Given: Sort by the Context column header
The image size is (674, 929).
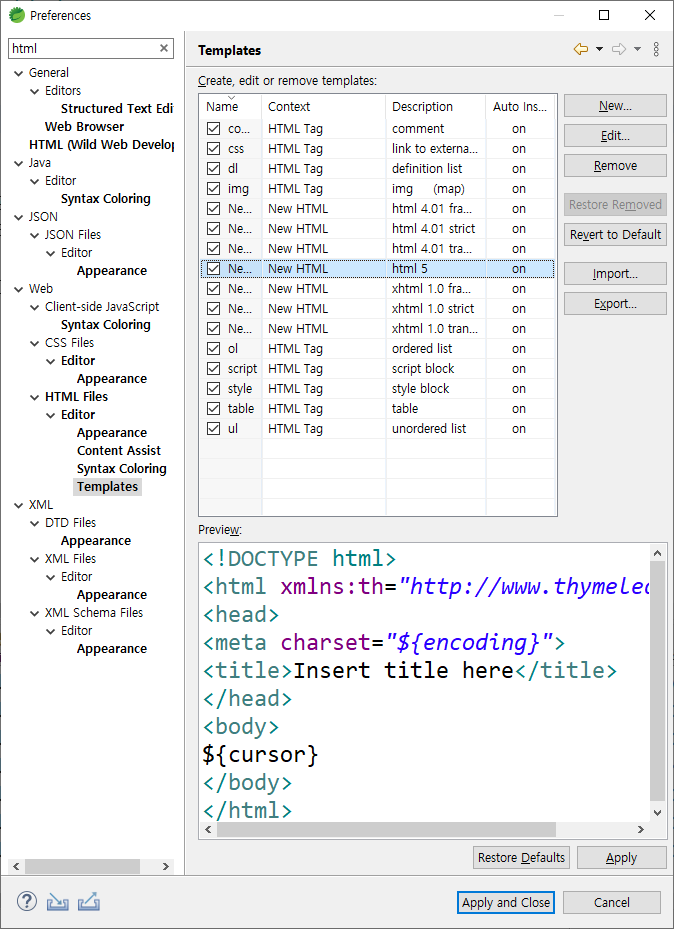Looking at the screenshot, I should tap(323, 107).
